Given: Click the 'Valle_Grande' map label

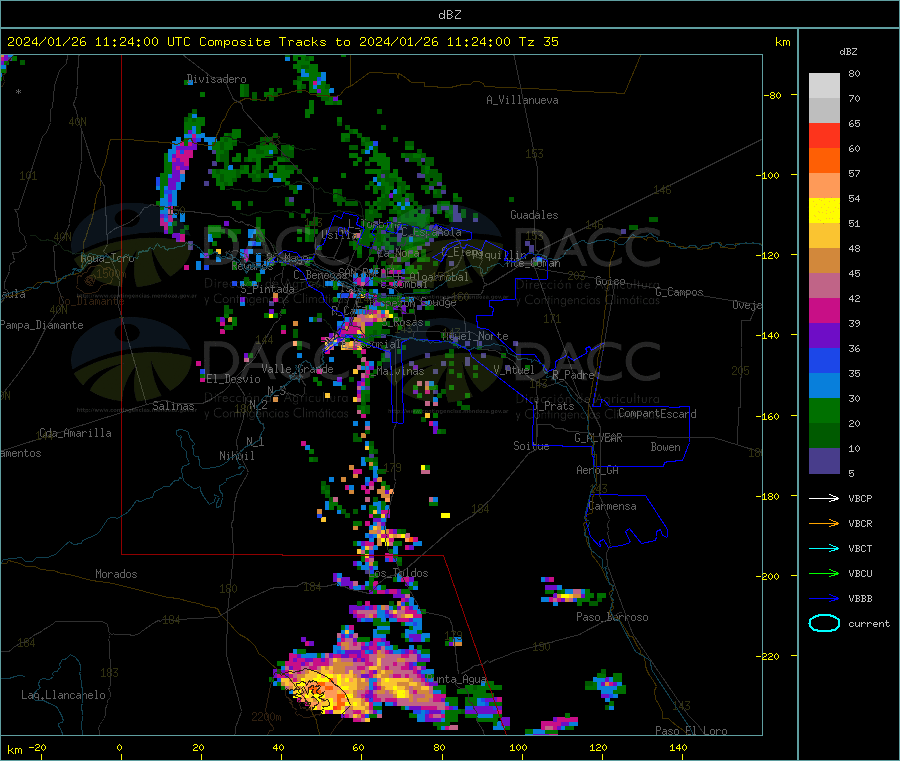Looking at the screenshot, I should coord(297,369).
